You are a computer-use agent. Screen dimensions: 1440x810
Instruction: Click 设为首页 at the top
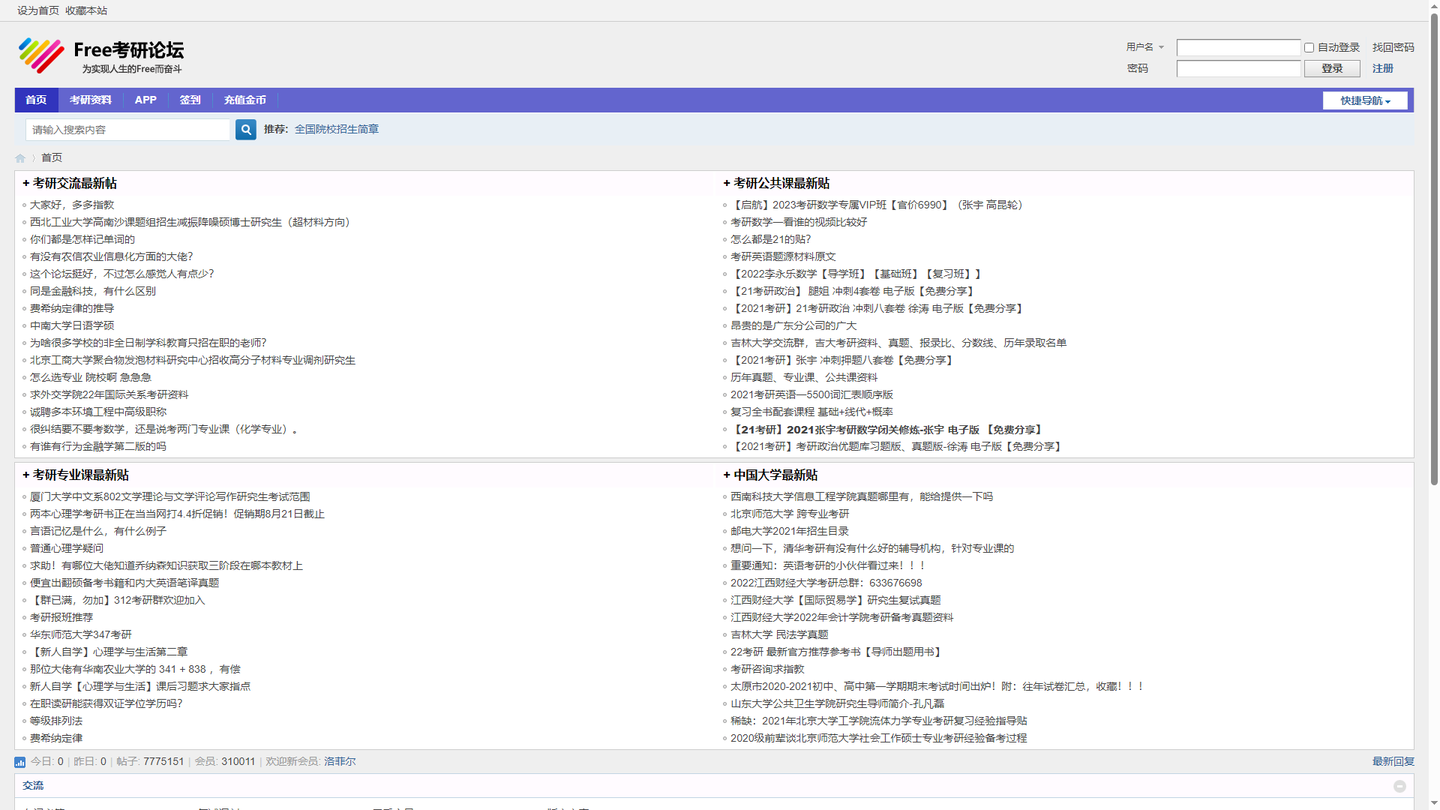pyautogui.click(x=38, y=10)
